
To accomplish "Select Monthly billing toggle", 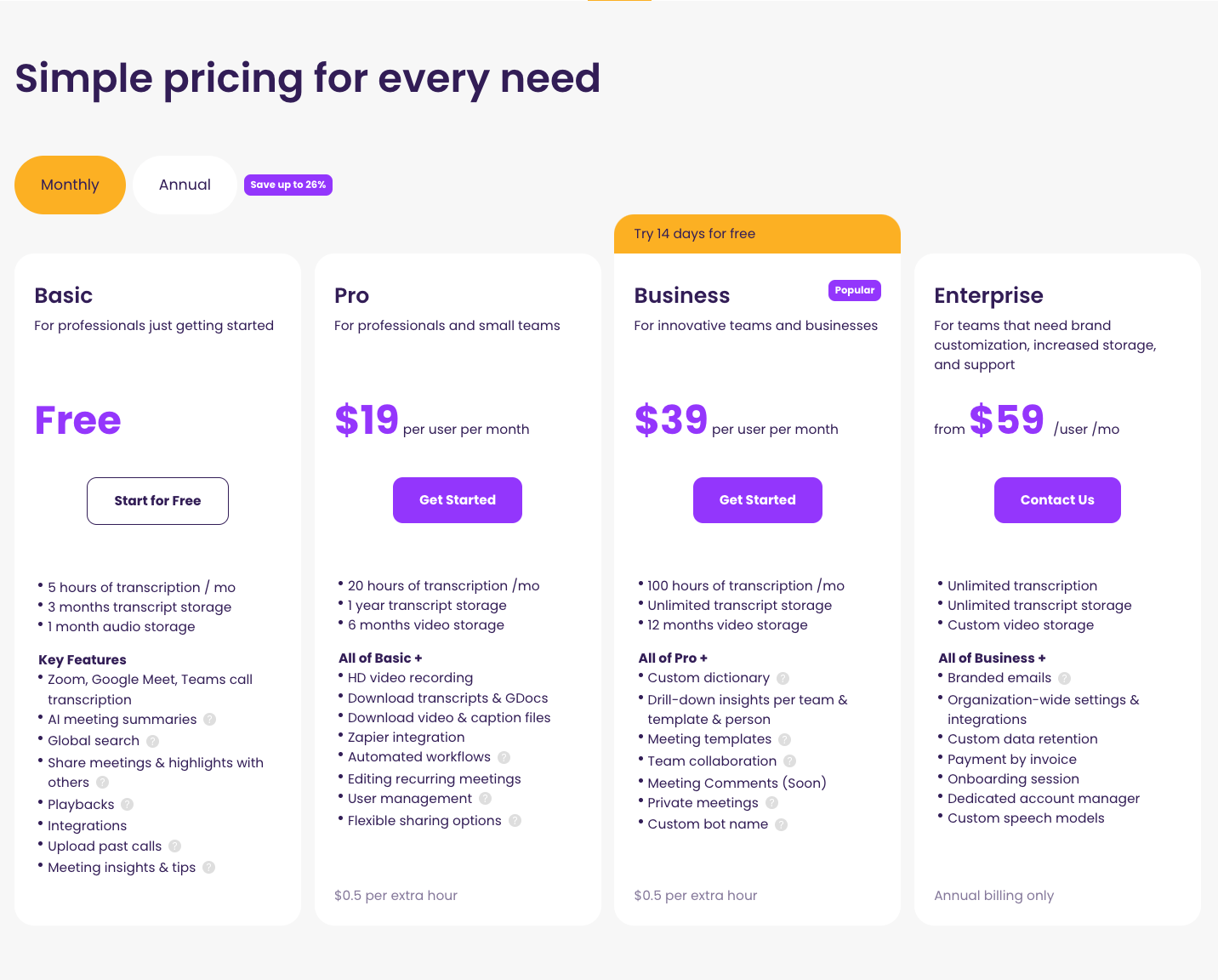I will [70, 185].
